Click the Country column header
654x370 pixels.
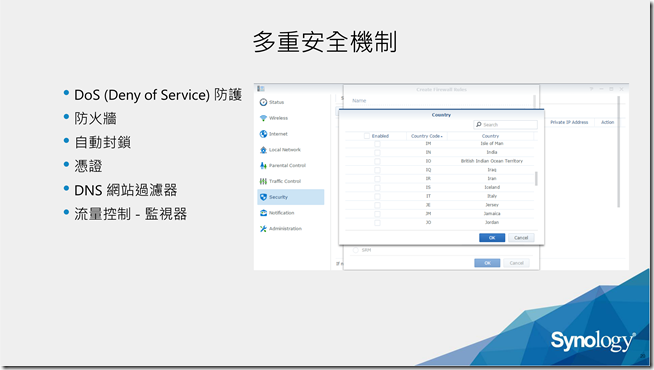[490, 136]
